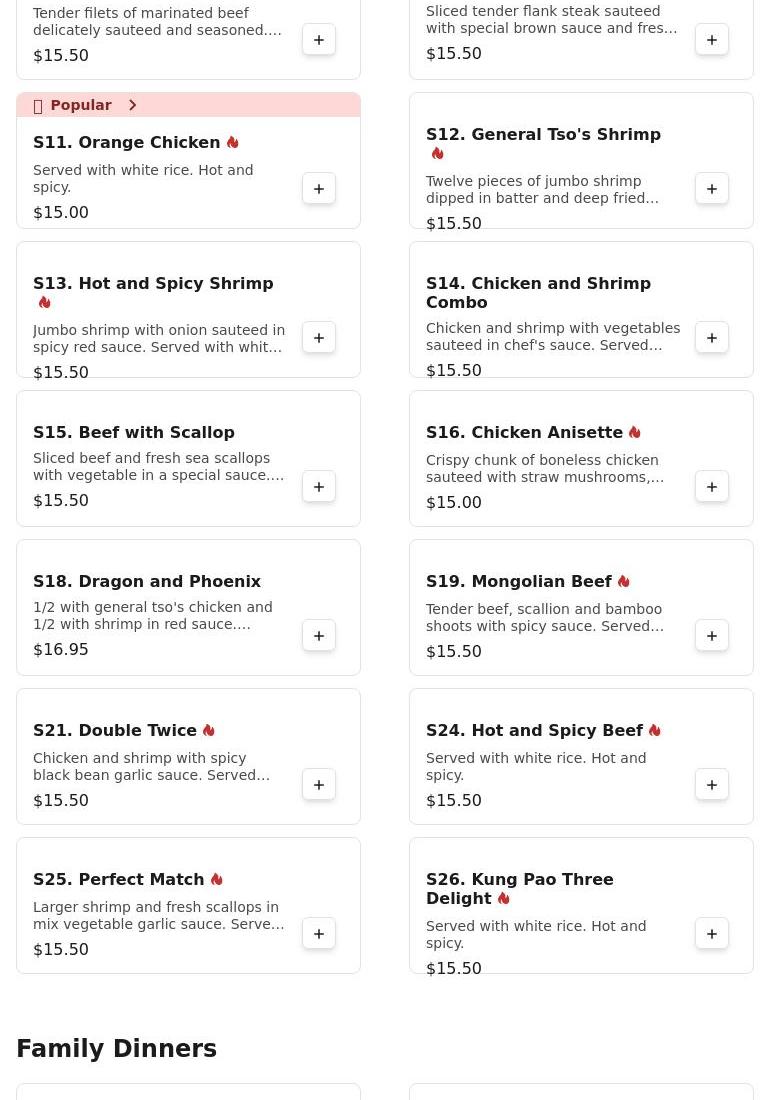Add Dragon and Phoenix S18
The height and width of the screenshot is (1100, 770).
tap(318, 635)
